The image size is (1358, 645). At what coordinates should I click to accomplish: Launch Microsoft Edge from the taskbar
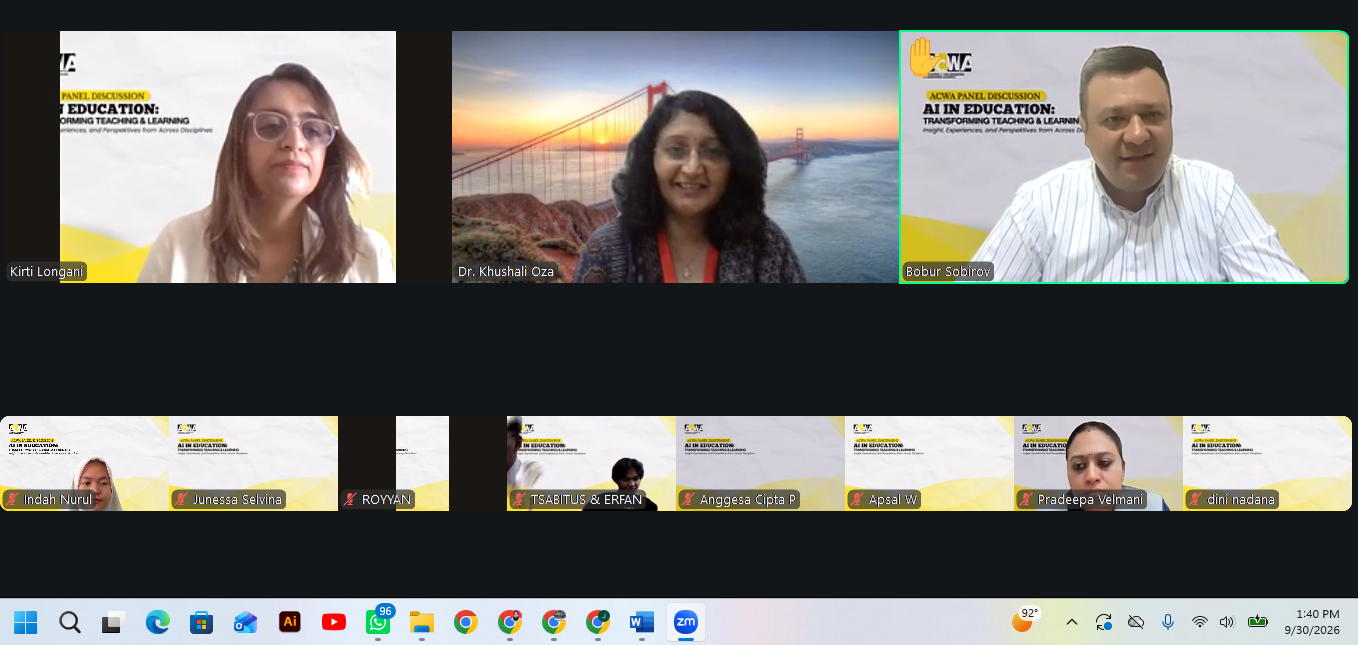point(158,622)
